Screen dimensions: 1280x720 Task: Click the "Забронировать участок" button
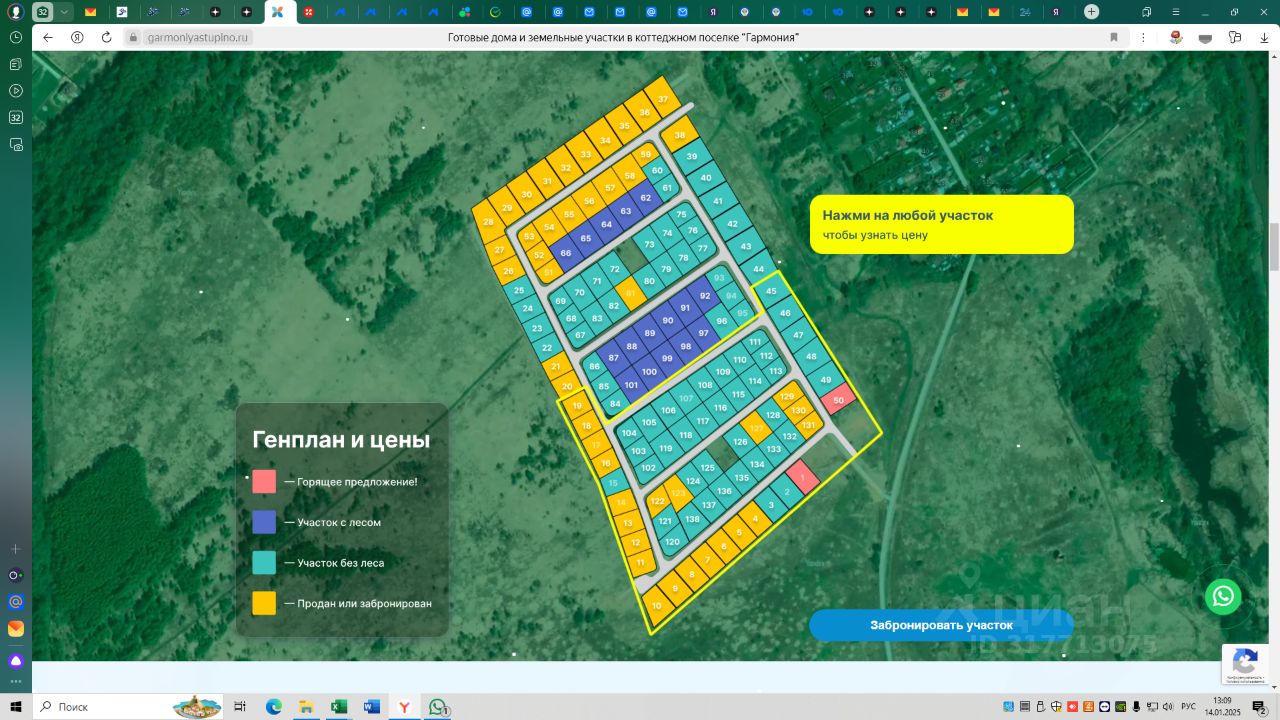click(941, 625)
